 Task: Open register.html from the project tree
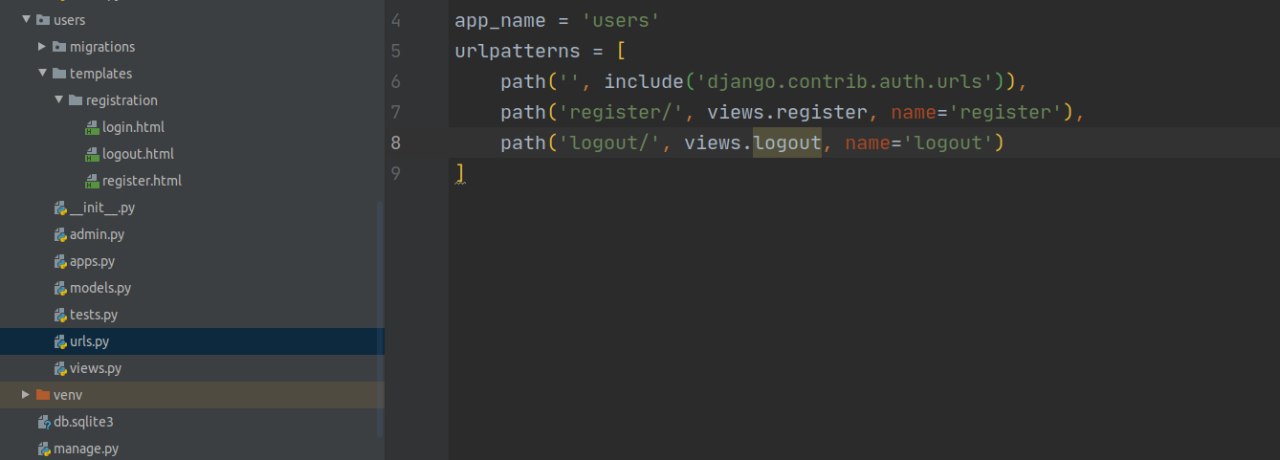(142, 181)
